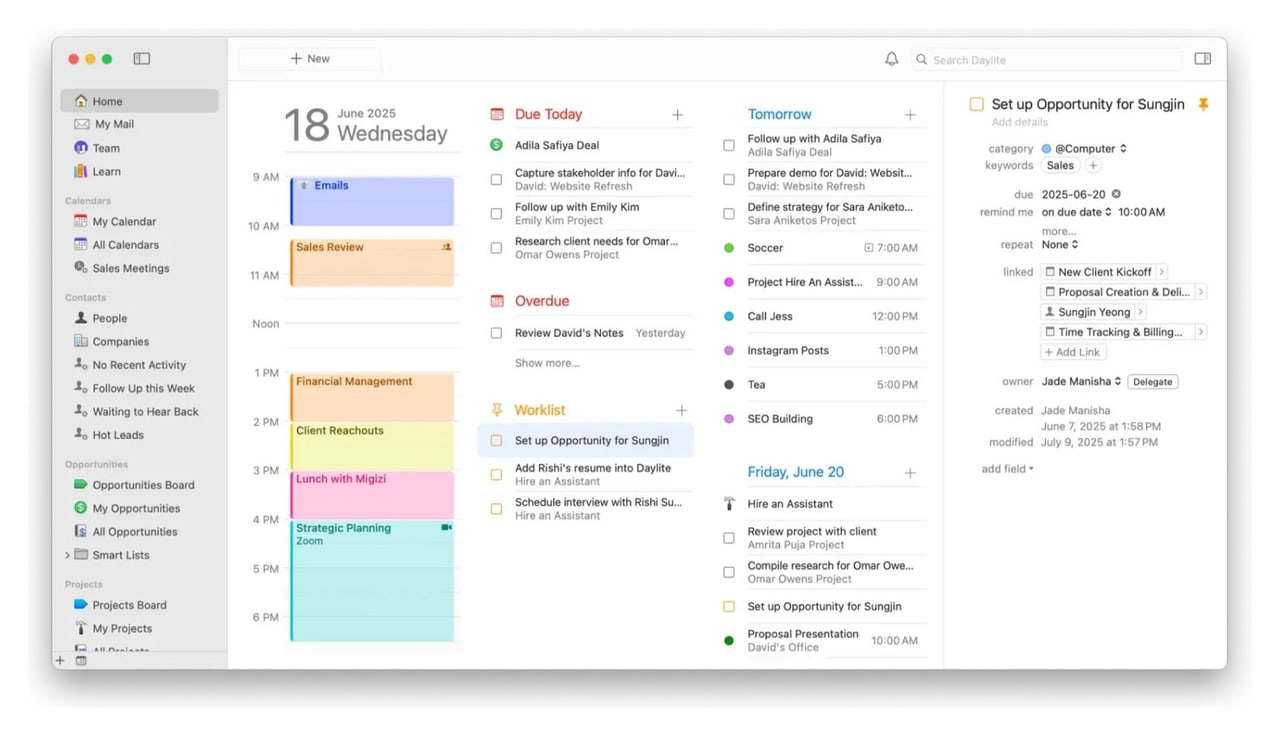1280x736 pixels.
Task: Open the repeat None dropdown
Action: (1060, 245)
